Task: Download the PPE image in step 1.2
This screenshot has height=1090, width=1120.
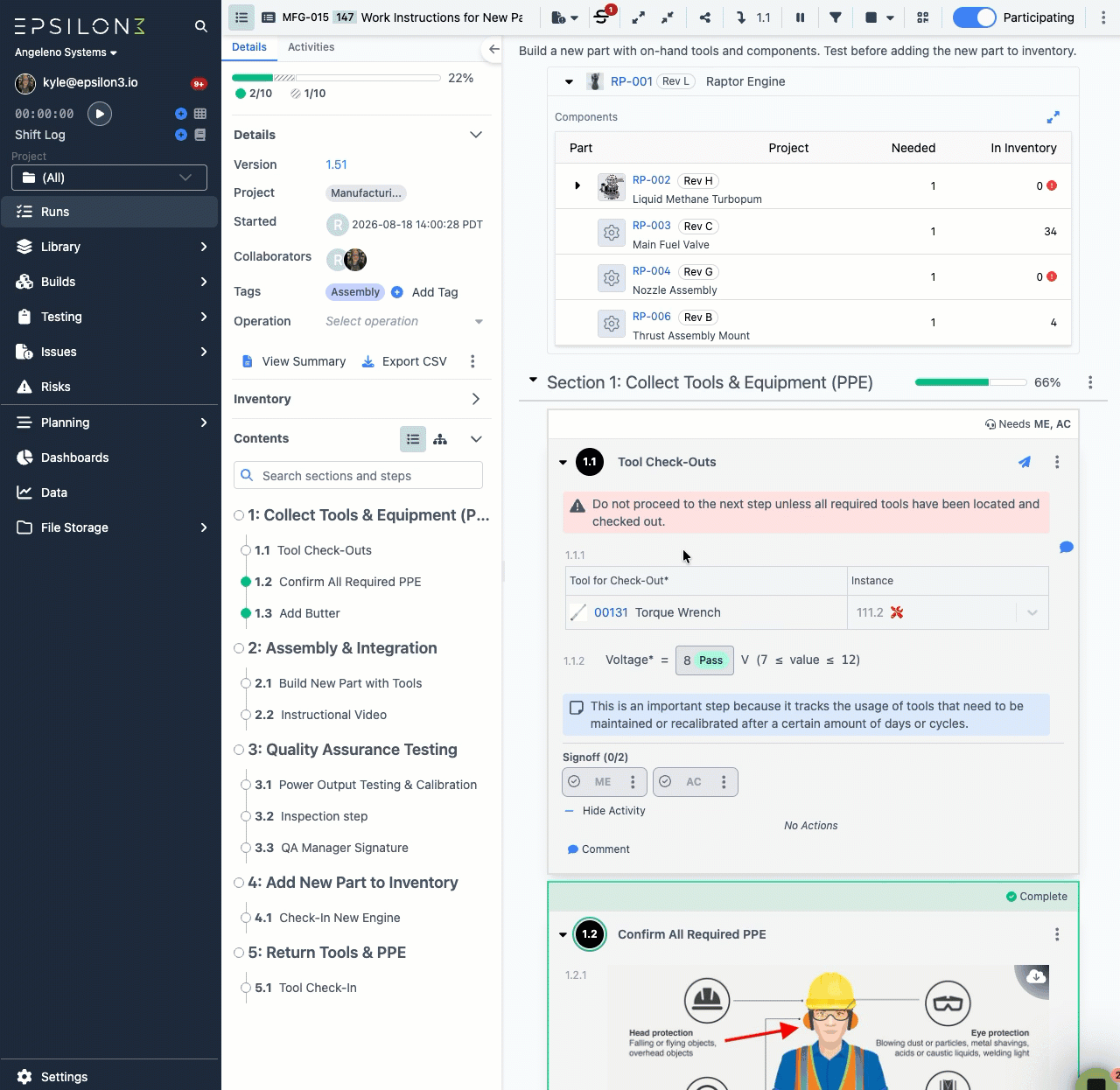Action: pos(1036,977)
